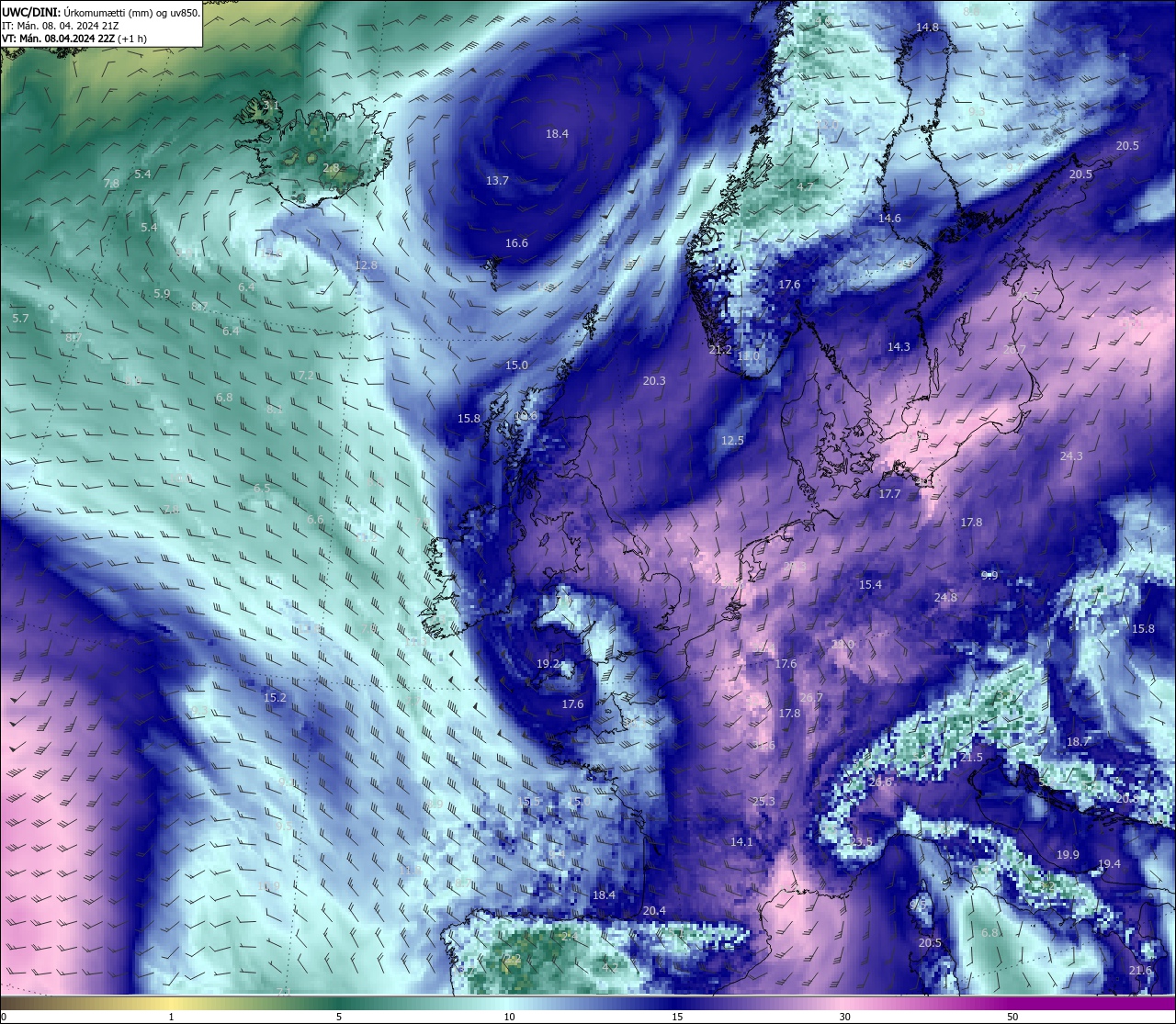
Task: Click the 15.0 value label
Action: [516, 366]
